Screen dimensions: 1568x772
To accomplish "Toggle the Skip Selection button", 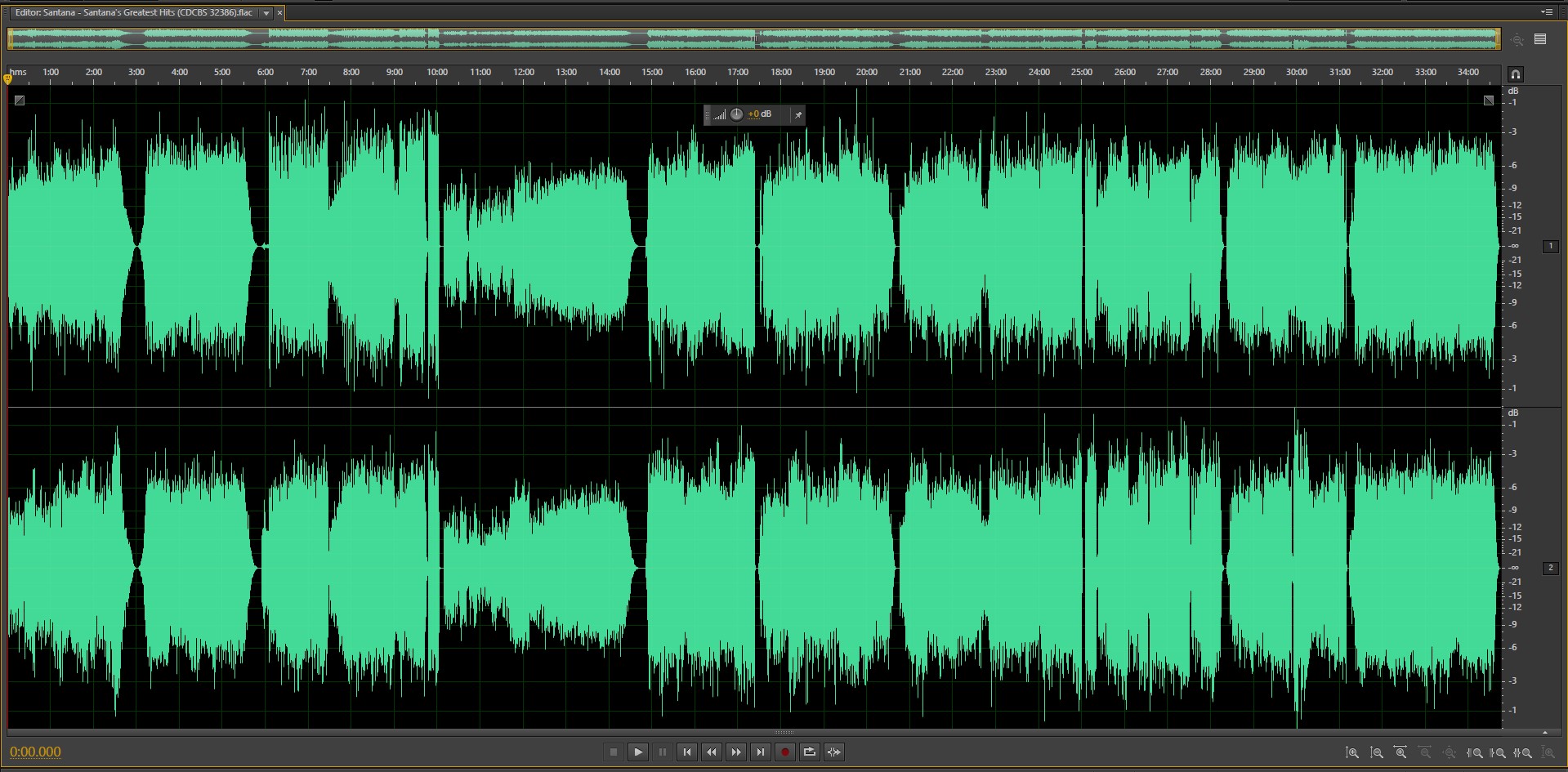I will [834, 752].
